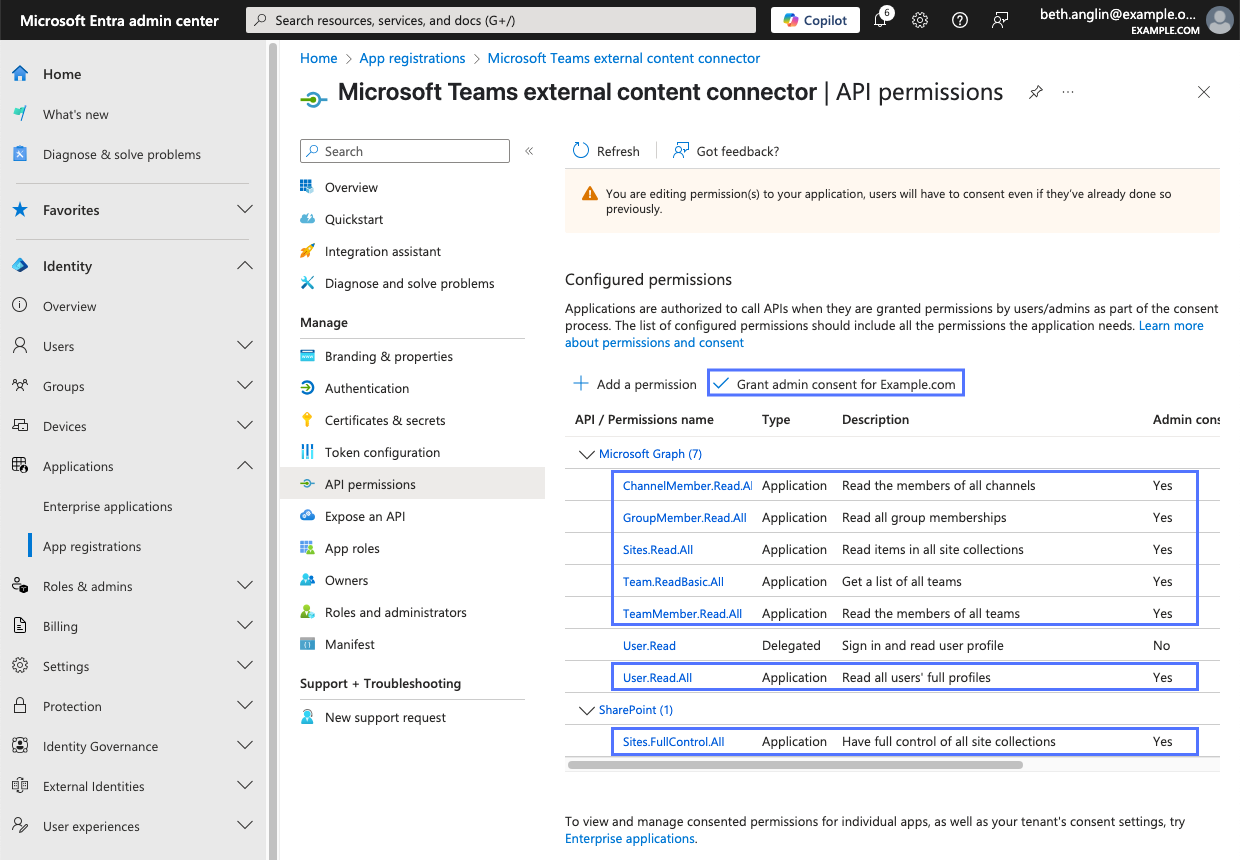The width and height of the screenshot is (1240, 860).
Task: Click the user account avatar
Action: [x=1219, y=20]
